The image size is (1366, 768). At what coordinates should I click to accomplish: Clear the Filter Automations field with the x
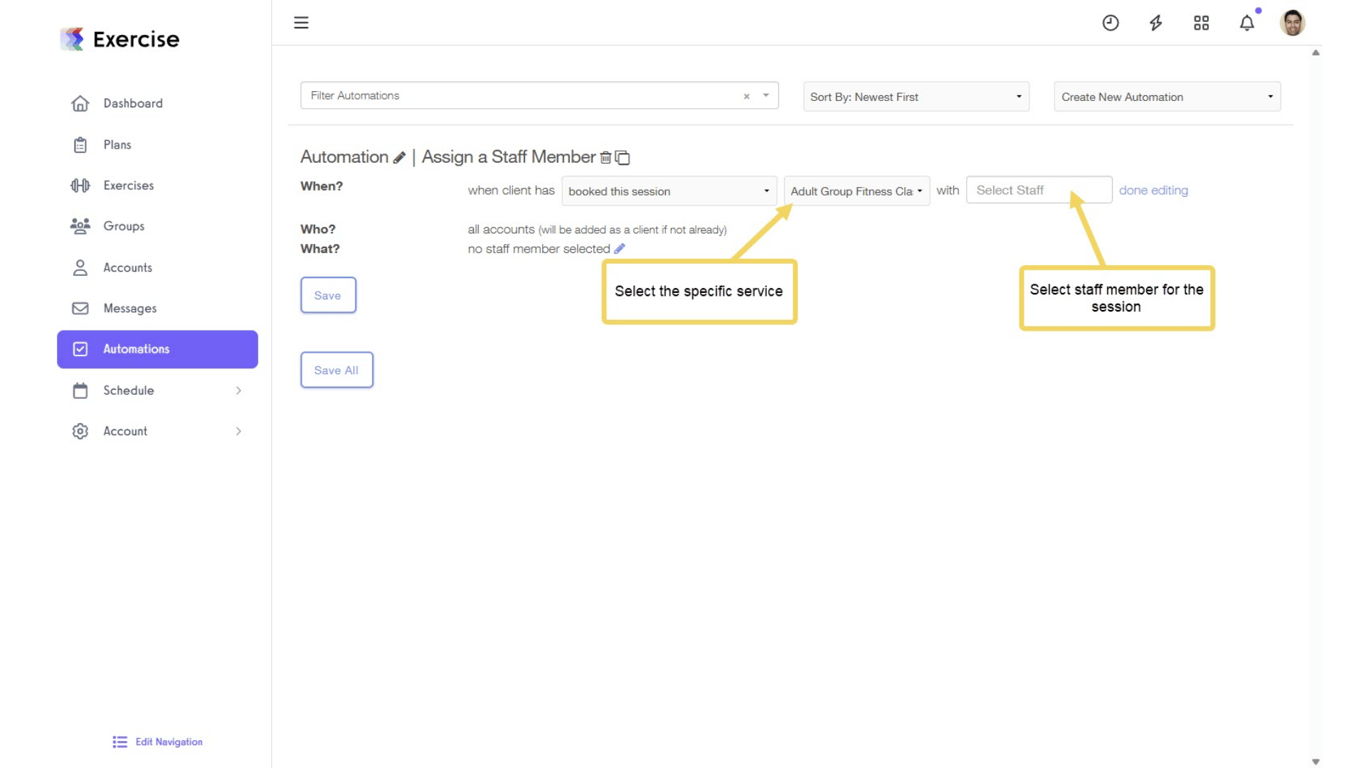pos(746,95)
